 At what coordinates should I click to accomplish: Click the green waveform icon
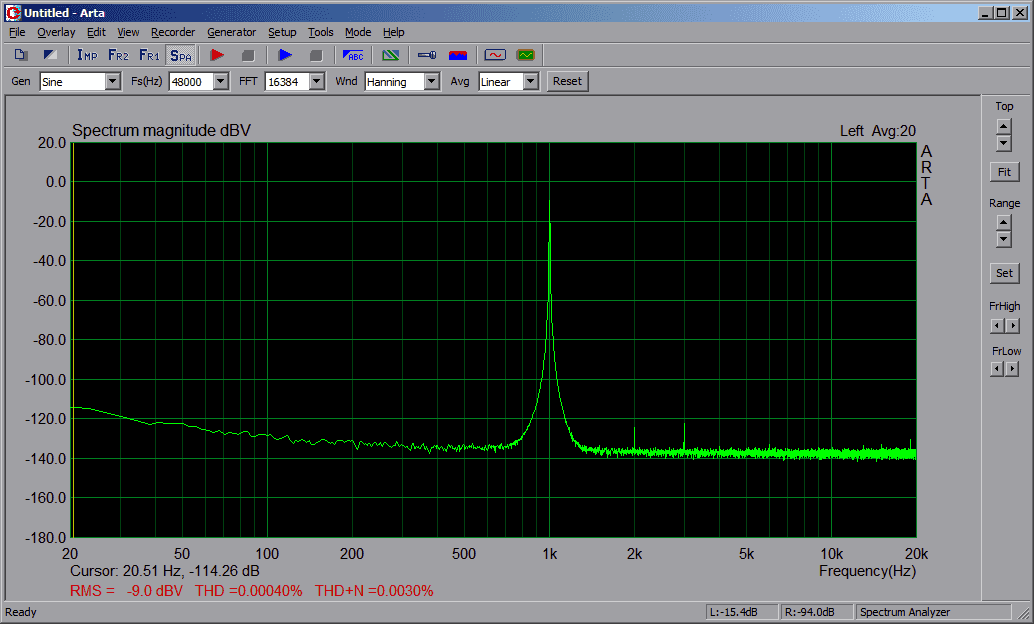point(525,55)
